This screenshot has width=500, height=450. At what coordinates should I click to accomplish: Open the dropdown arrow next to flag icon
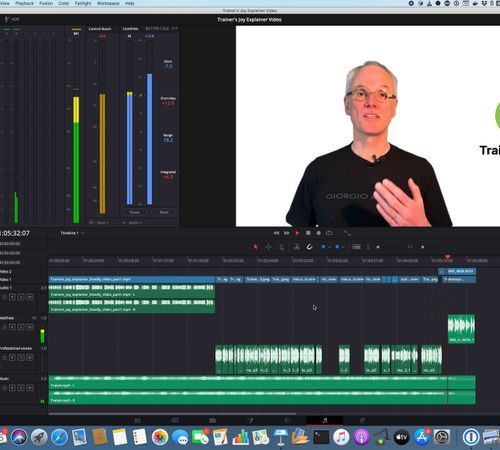[x=329, y=247]
